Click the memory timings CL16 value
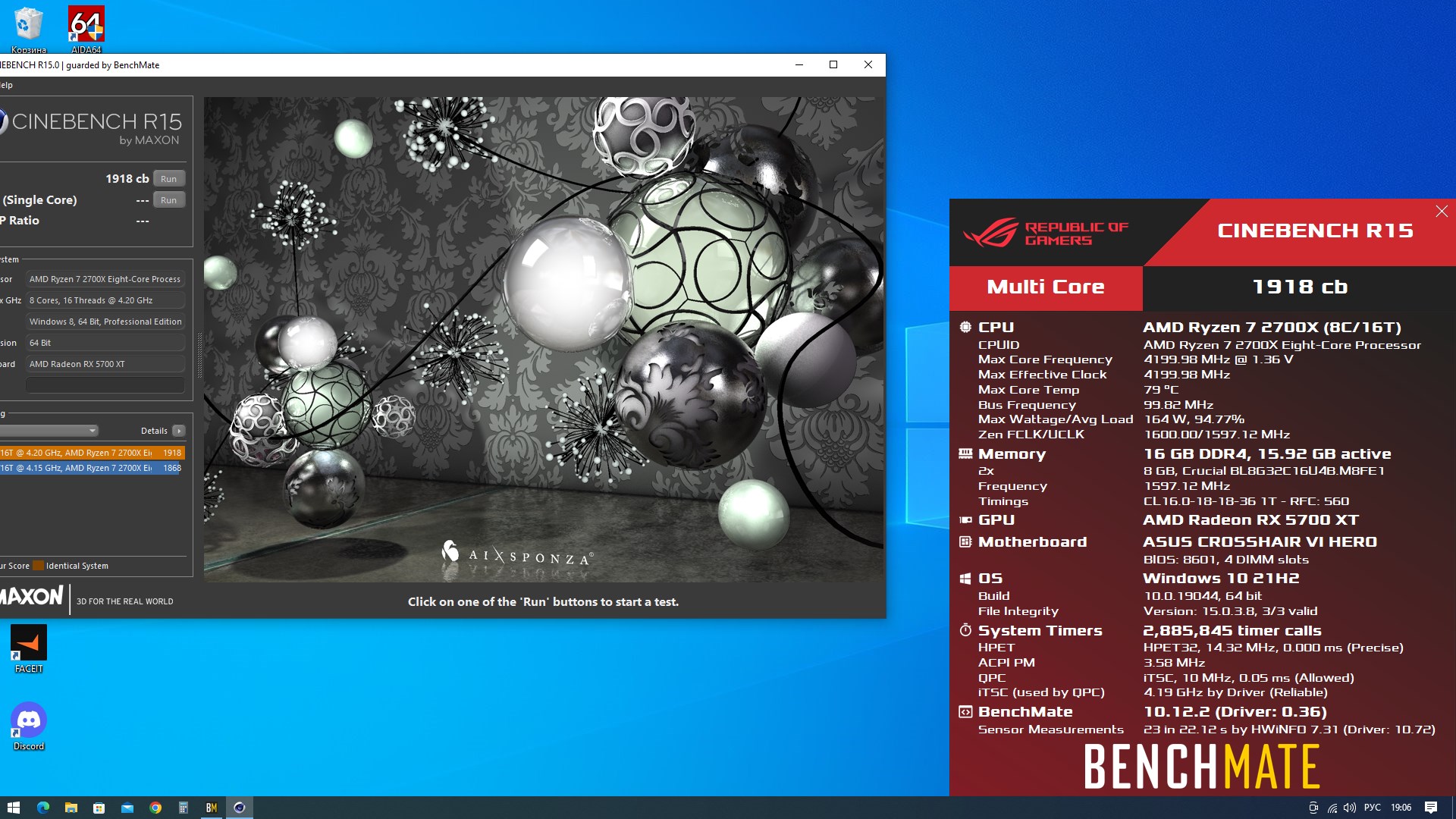The height and width of the screenshot is (819, 1456). [x=1246, y=501]
